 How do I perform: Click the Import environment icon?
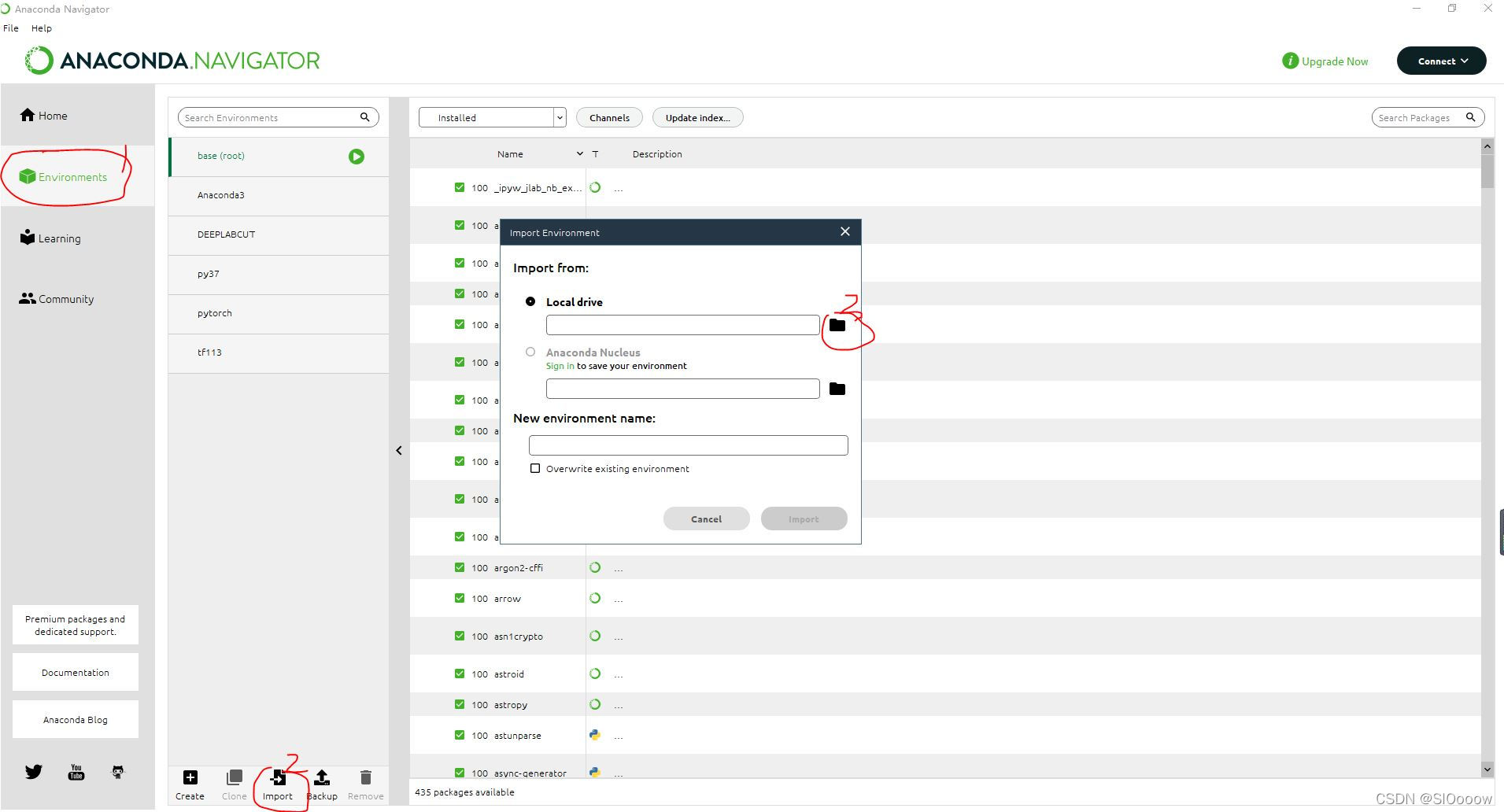pyautogui.click(x=278, y=778)
